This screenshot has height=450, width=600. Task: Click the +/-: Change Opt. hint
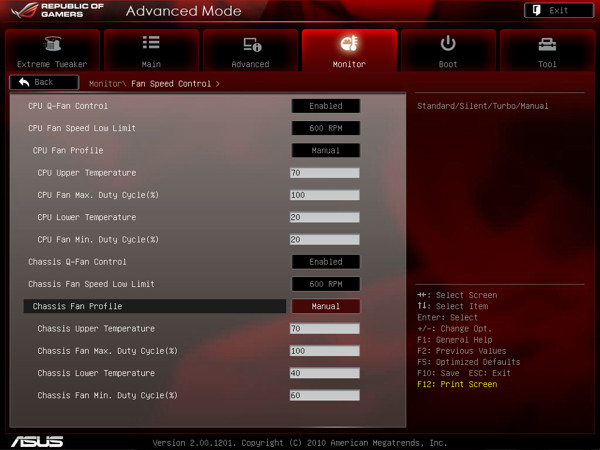454,329
